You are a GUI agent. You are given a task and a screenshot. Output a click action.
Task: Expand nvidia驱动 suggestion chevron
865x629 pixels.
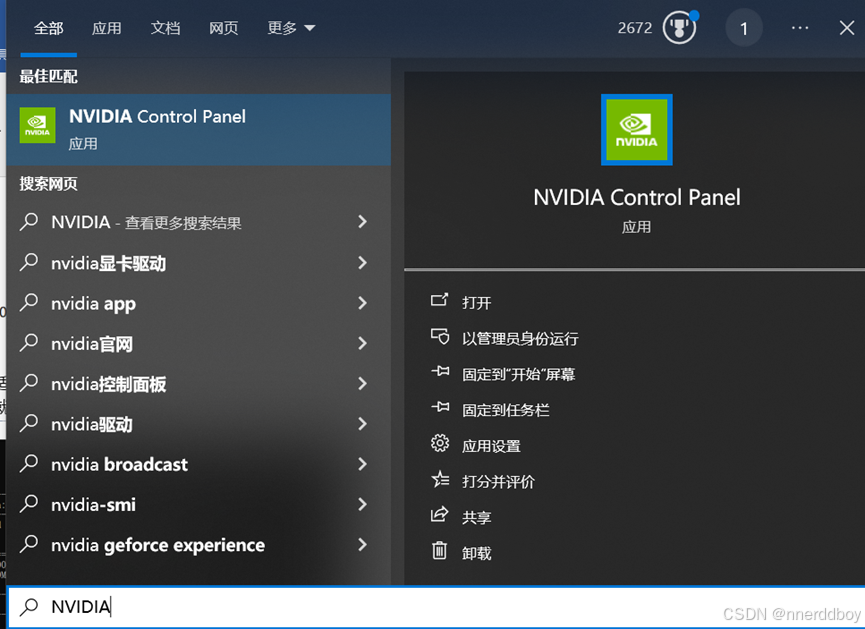click(x=362, y=424)
